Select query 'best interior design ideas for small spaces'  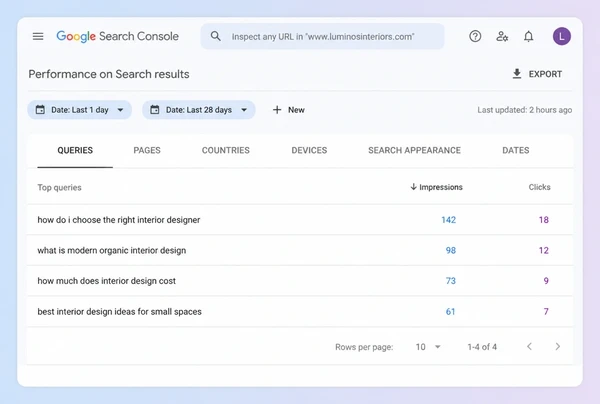pyautogui.click(x=119, y=312)
